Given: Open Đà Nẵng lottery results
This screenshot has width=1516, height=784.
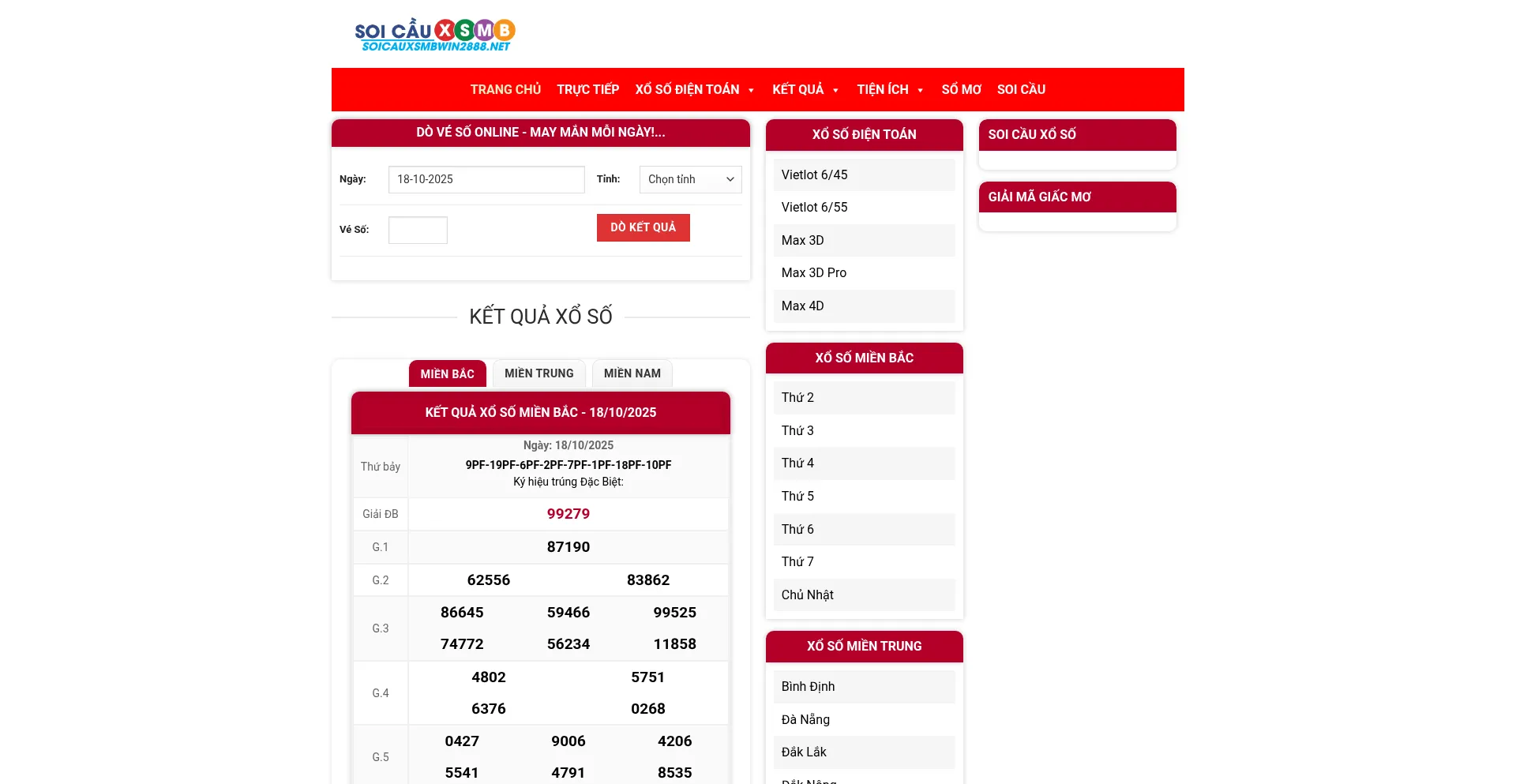Looking at the screenshot, I should pyautogui.click(x=805, y=719).
